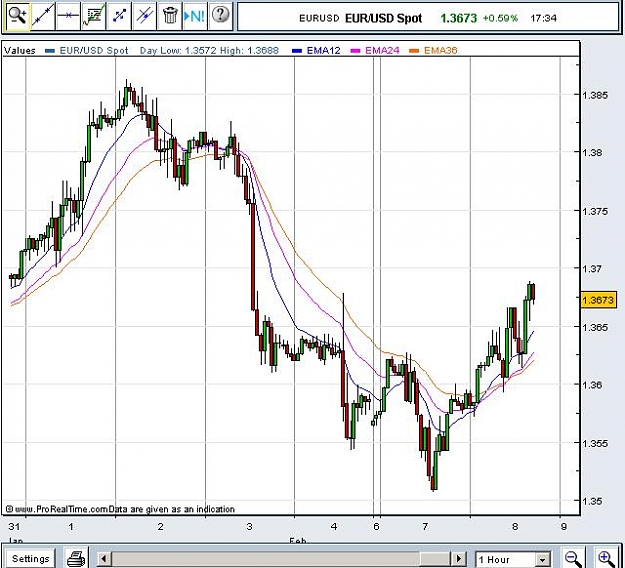
Task: Click the scrollbar left arrow
Action: click(104, 558)
